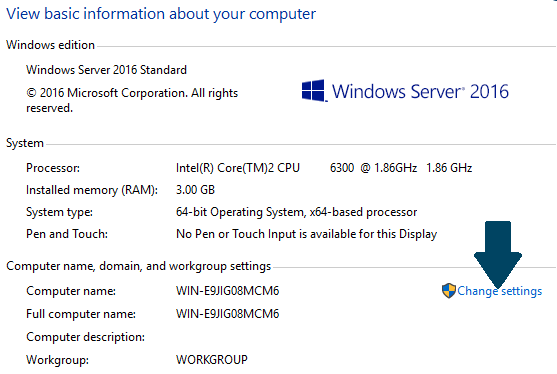
Task: Click the UAC shield icon beside Change settings
Action: (449, 291)
